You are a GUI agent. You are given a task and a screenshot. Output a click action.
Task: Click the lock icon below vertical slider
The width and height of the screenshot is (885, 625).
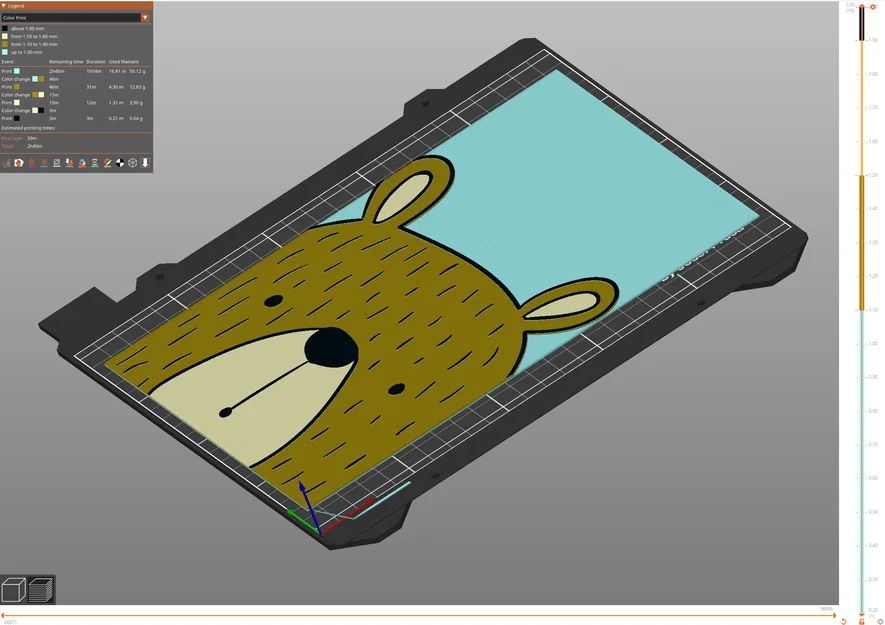(862, 621)
